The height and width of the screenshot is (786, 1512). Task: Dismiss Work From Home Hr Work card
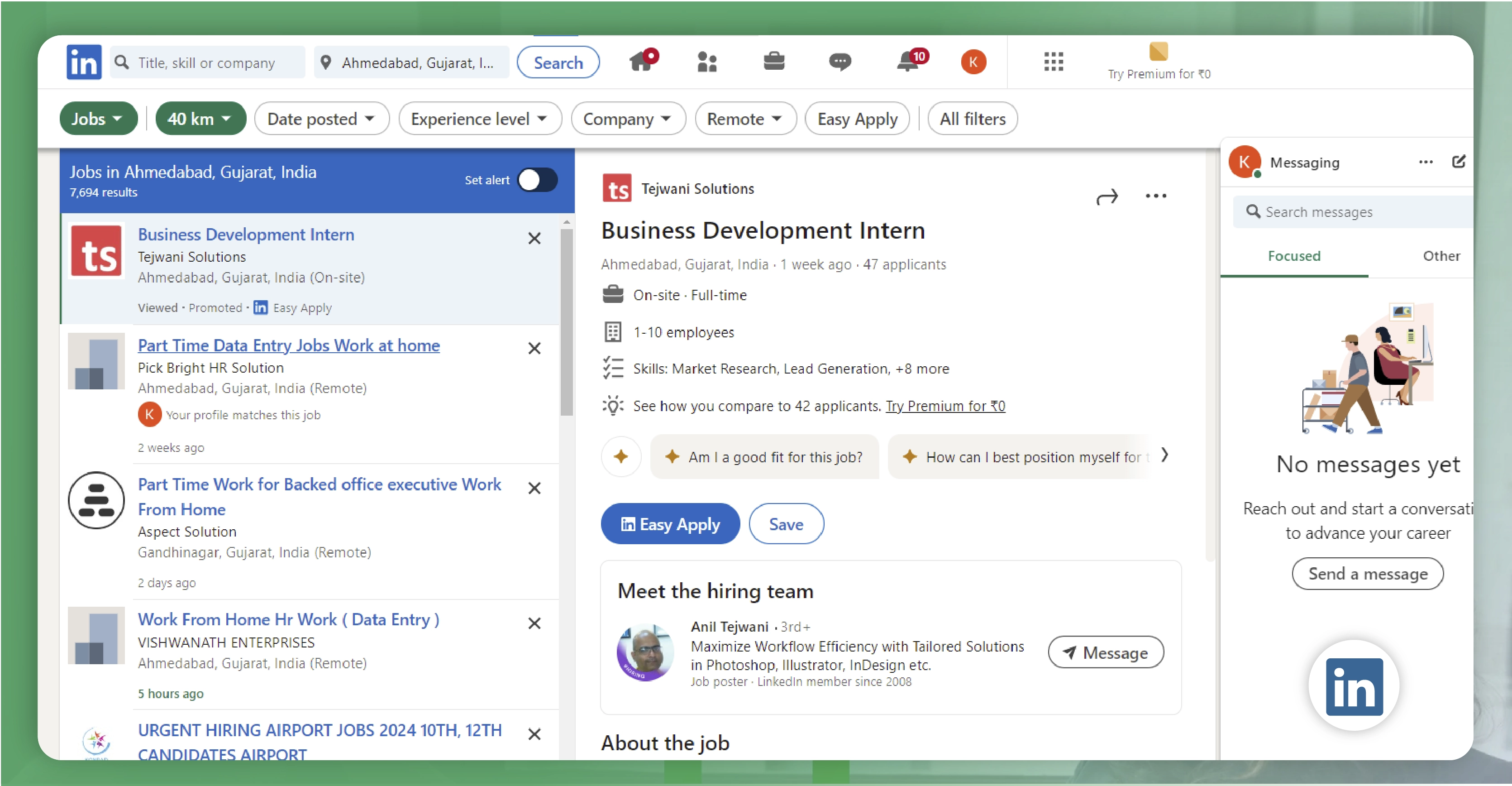point(534,623)
